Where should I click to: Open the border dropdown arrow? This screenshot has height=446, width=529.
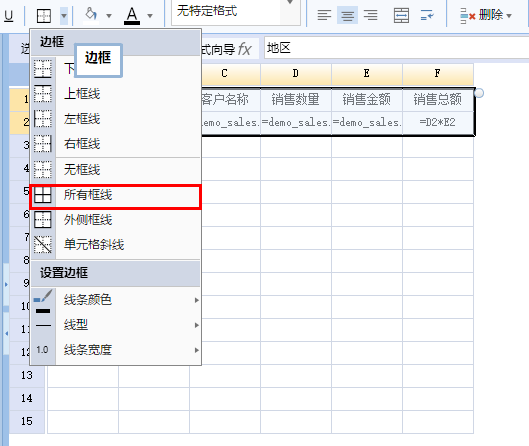pyautogui.click(x=64, y=16)
